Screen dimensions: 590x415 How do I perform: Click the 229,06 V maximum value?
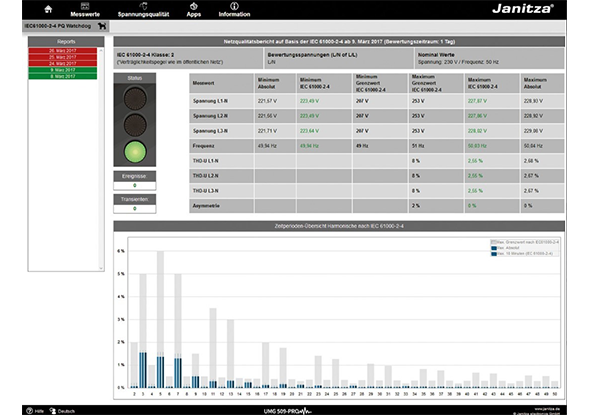click(533, 131)
